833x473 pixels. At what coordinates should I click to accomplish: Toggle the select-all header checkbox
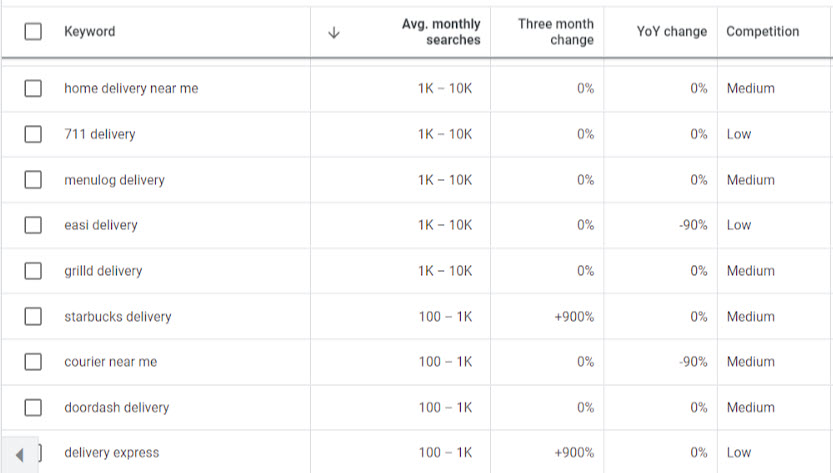[x=33, y=32]
